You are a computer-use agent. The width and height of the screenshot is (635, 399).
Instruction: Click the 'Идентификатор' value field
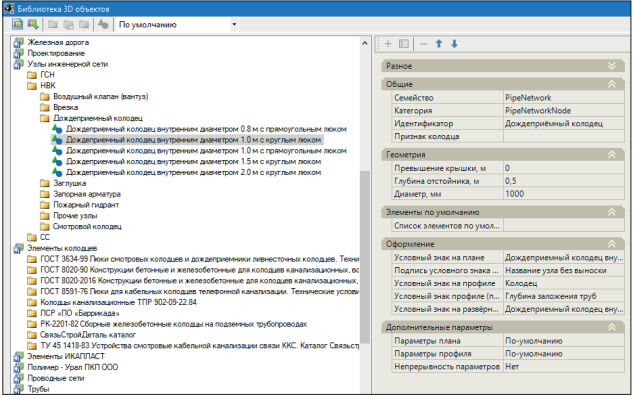[x=563, y=124]
